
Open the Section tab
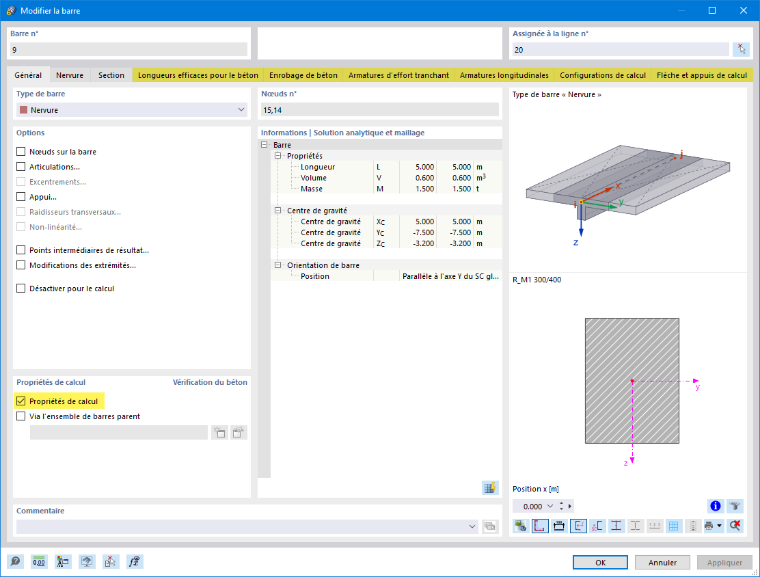[x=111, y=75]
